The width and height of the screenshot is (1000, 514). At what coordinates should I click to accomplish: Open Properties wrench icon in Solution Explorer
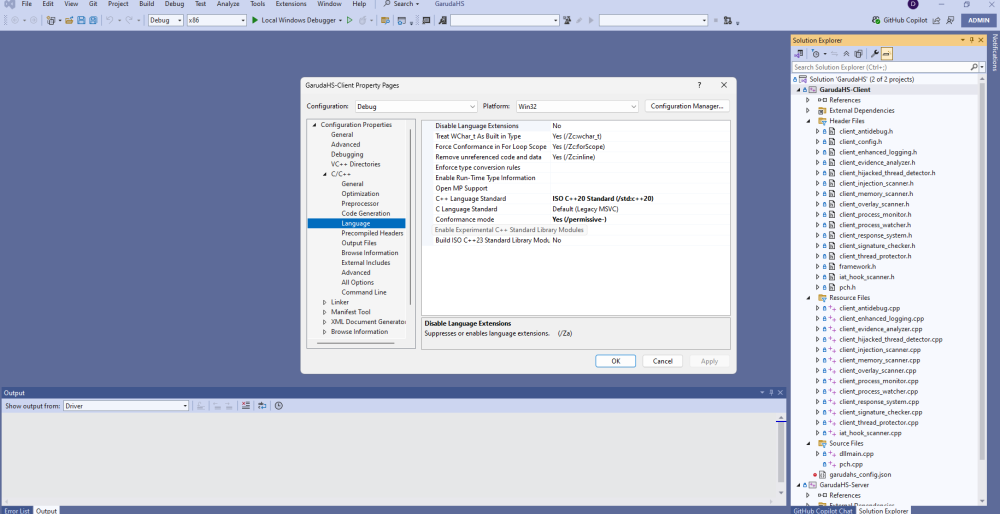875,54
